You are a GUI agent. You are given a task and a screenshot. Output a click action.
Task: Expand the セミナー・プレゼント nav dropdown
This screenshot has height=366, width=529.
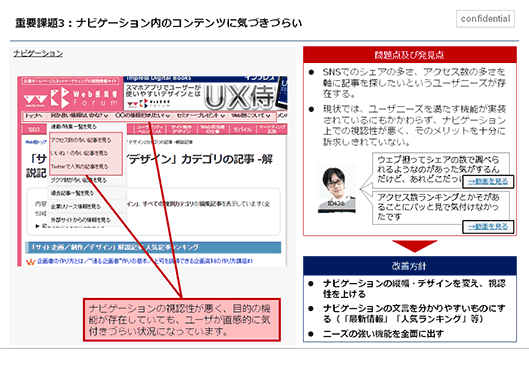[x=200, y=116]
